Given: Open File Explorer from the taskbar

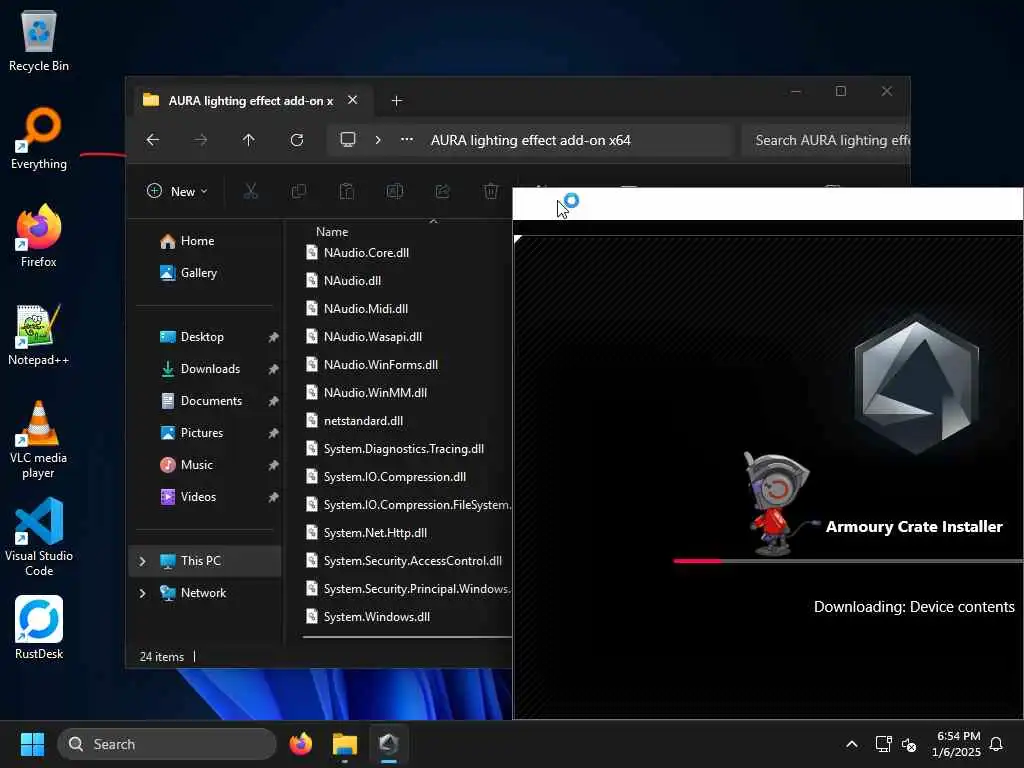Looking at the screenshot, I should coord(345,744).
